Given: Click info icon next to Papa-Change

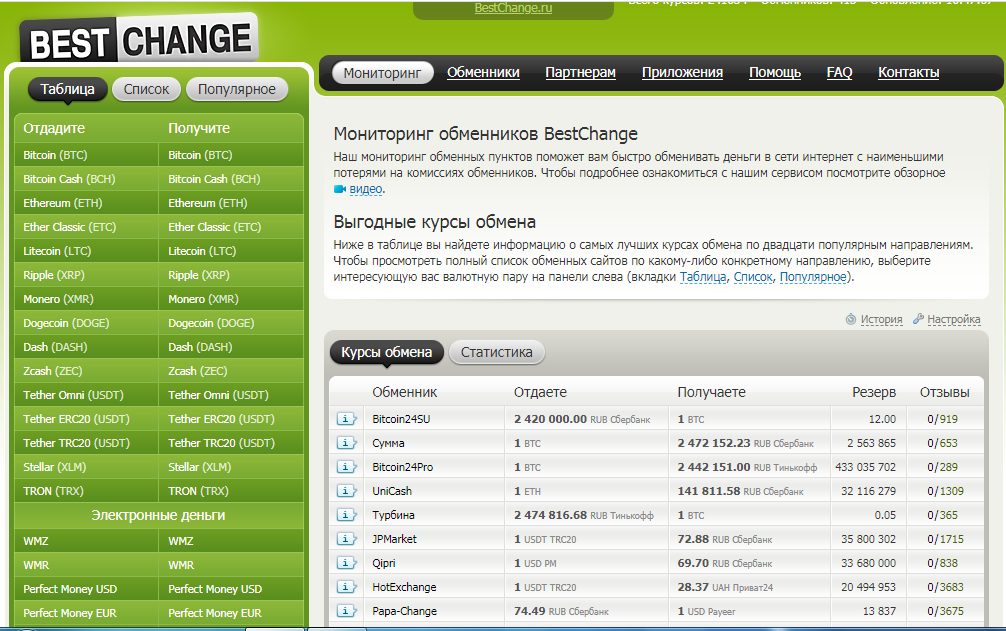Looking at the screenshot, I should click(346, 612).
